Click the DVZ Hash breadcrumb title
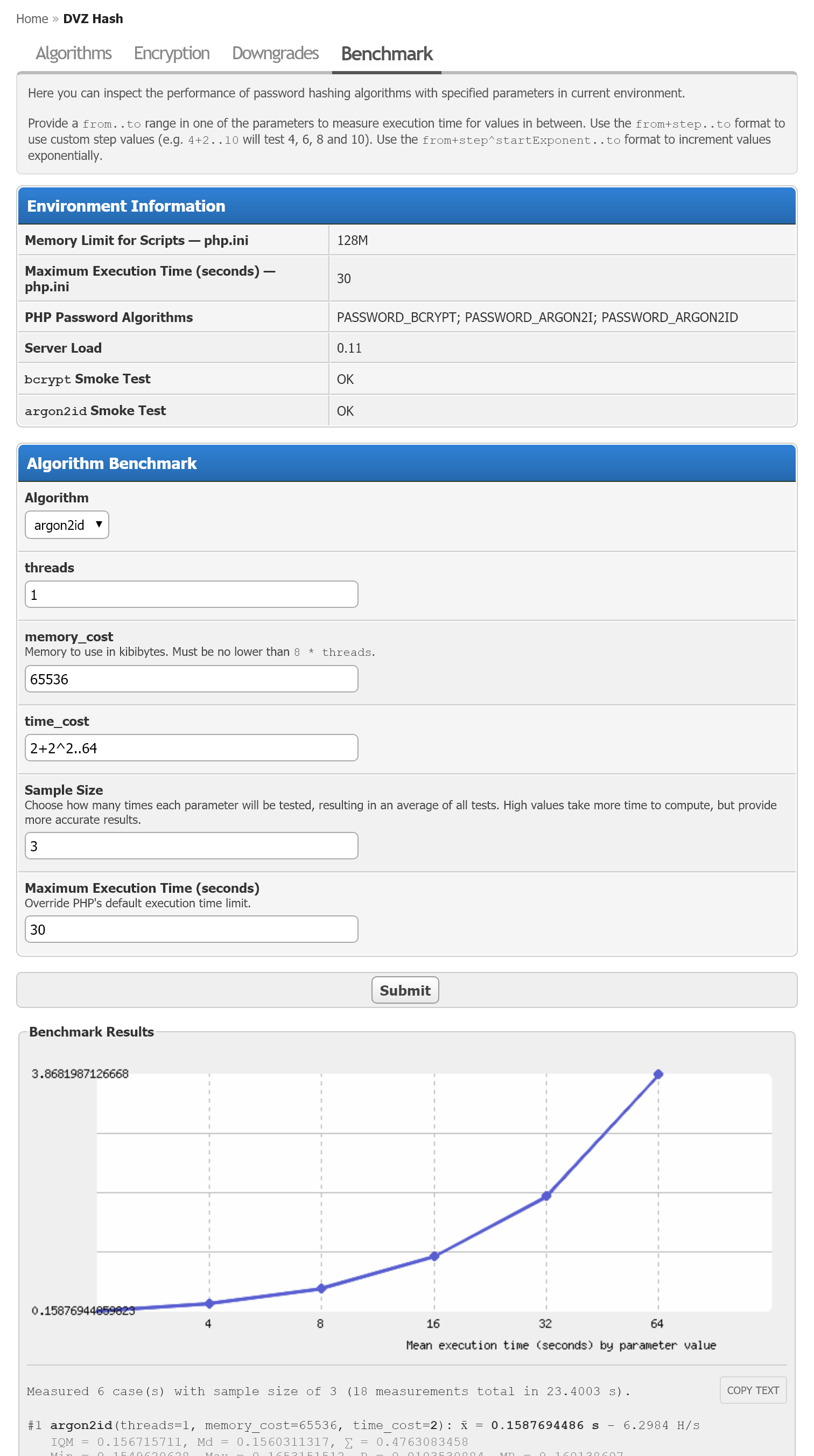Image resolution: width=814 pixels, height=1456 pixels. (93, 19)
